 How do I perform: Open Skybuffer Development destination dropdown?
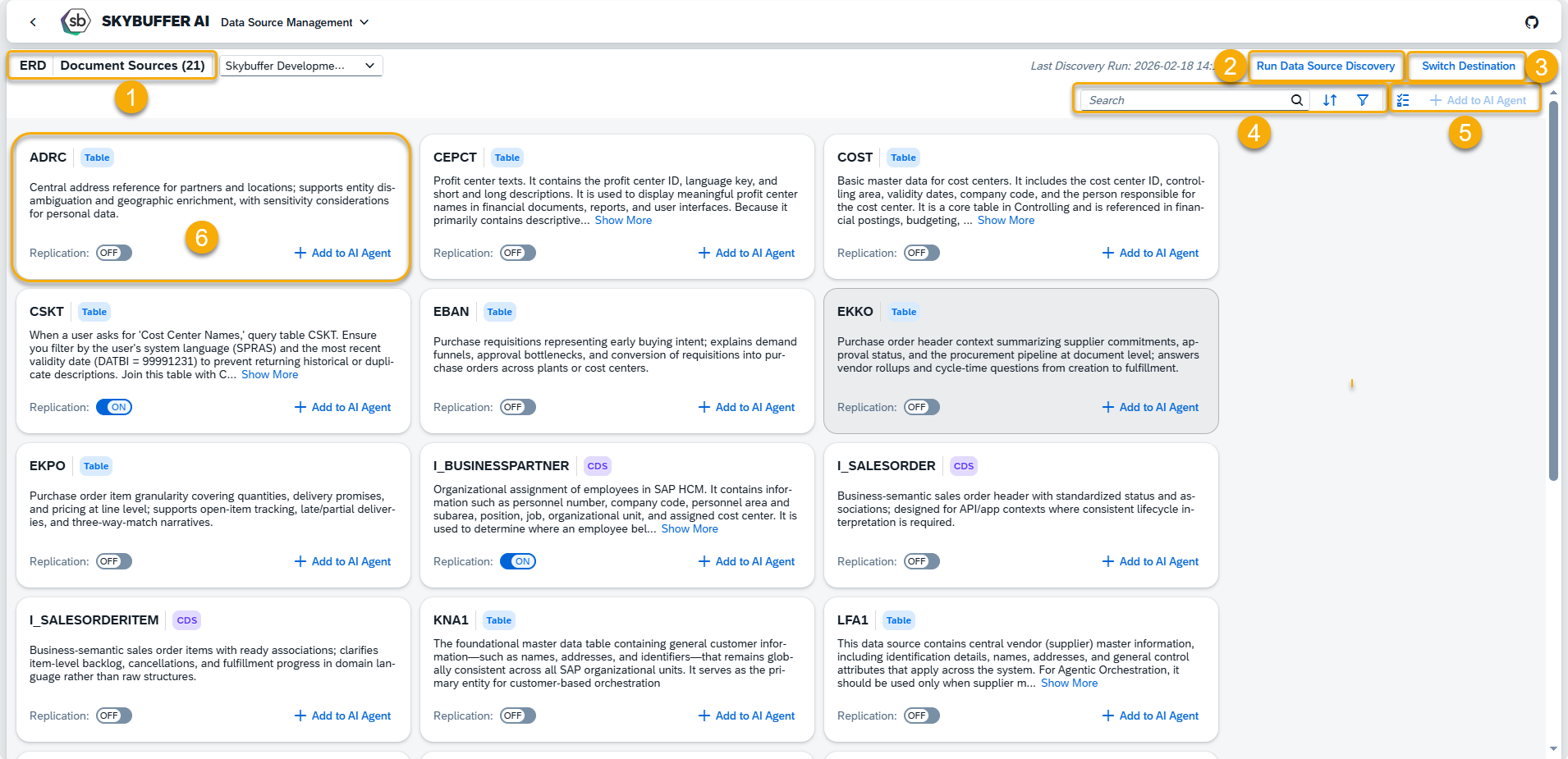click(300, 66)
